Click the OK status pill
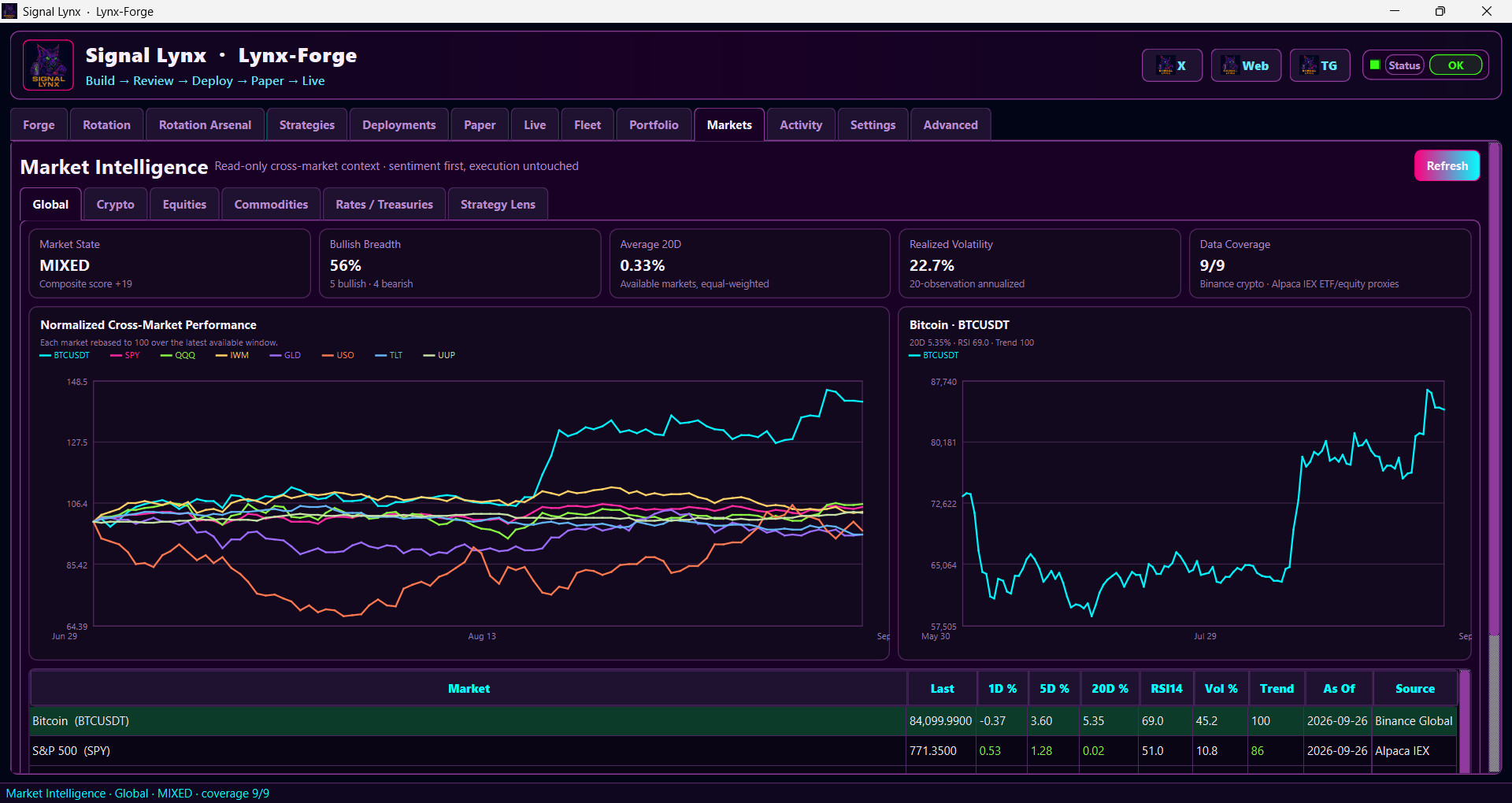 1455,65
